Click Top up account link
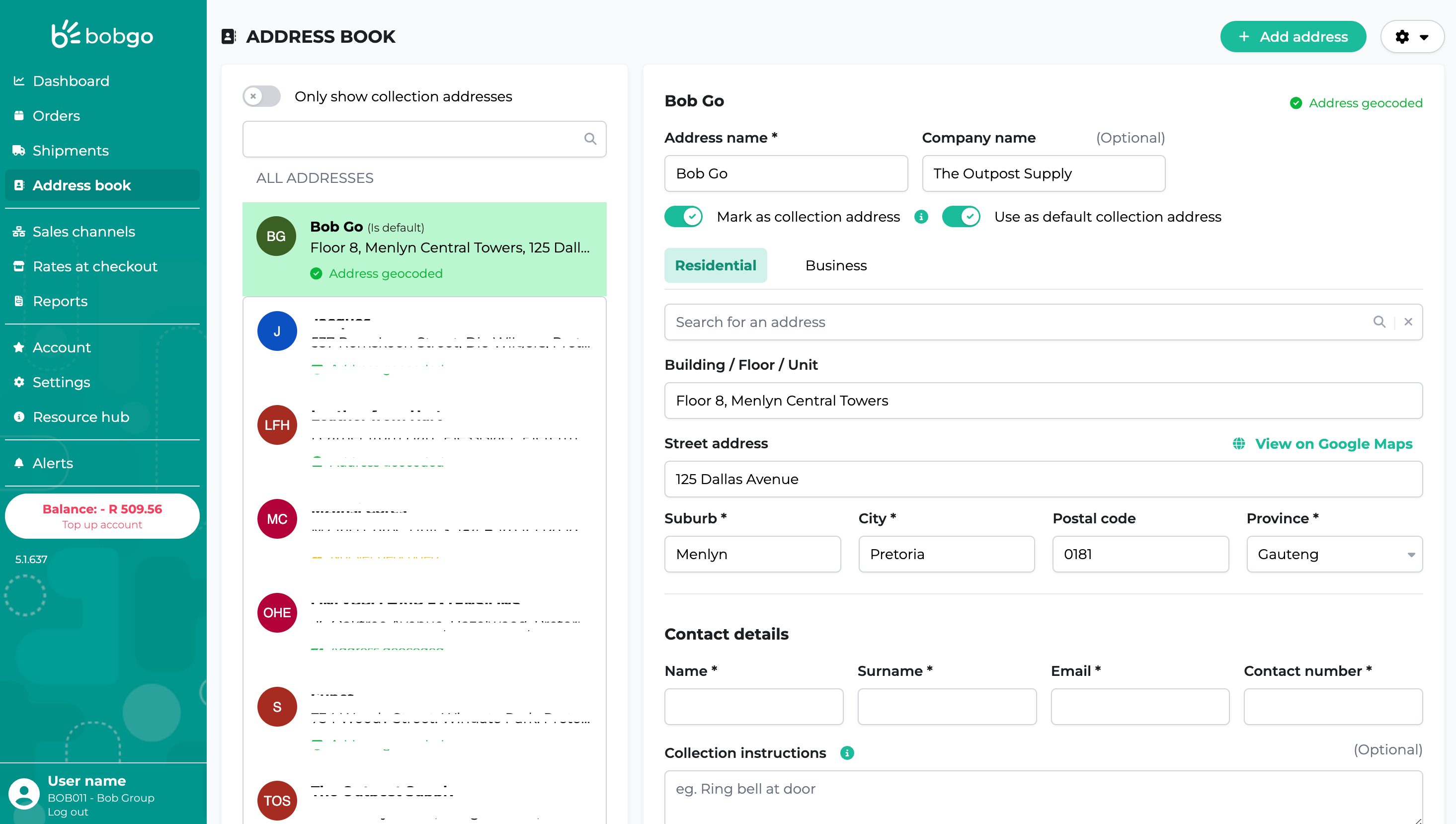 tap(102, 525)
